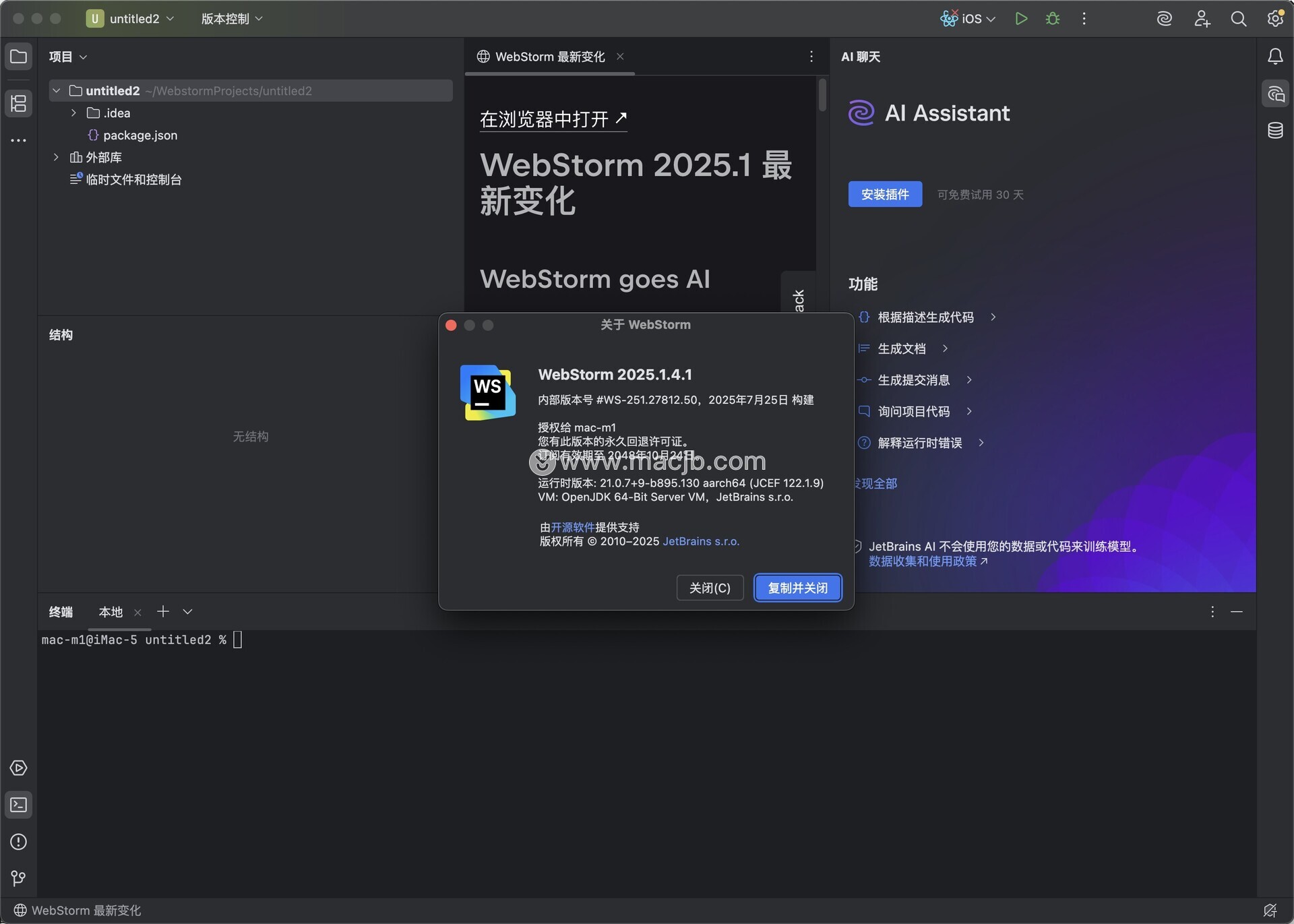Close the 本地 terminal tab
This screenshot has width=1294, height=924.
click(x=137, y=613)
